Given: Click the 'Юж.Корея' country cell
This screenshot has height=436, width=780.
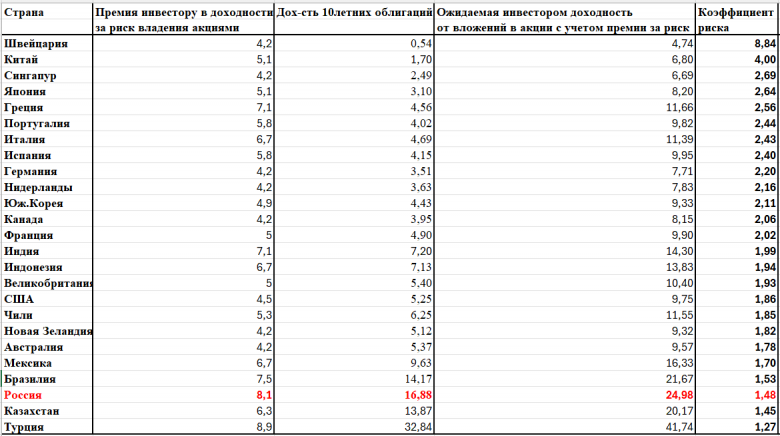Looking at the screenshot, I should click(33, 203).
